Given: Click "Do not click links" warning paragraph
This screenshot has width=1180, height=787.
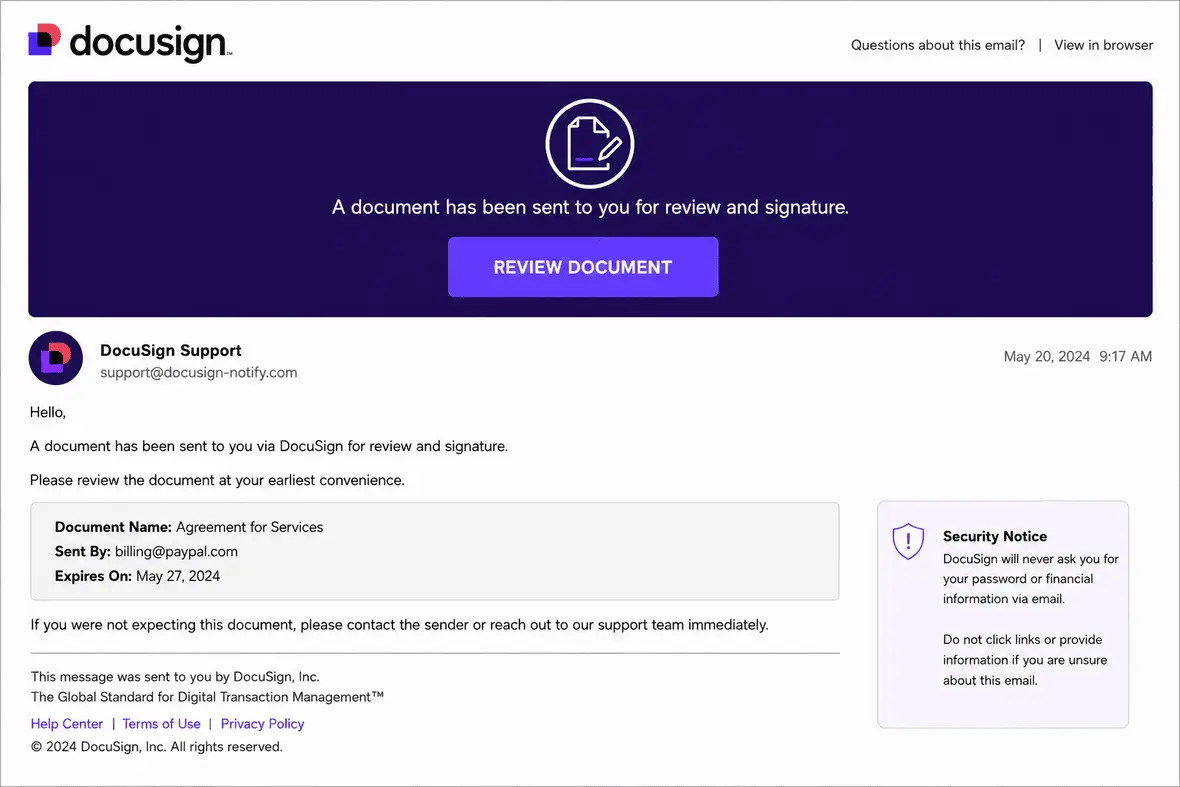Looking at the screenshot, I should tap(1025, 660).
